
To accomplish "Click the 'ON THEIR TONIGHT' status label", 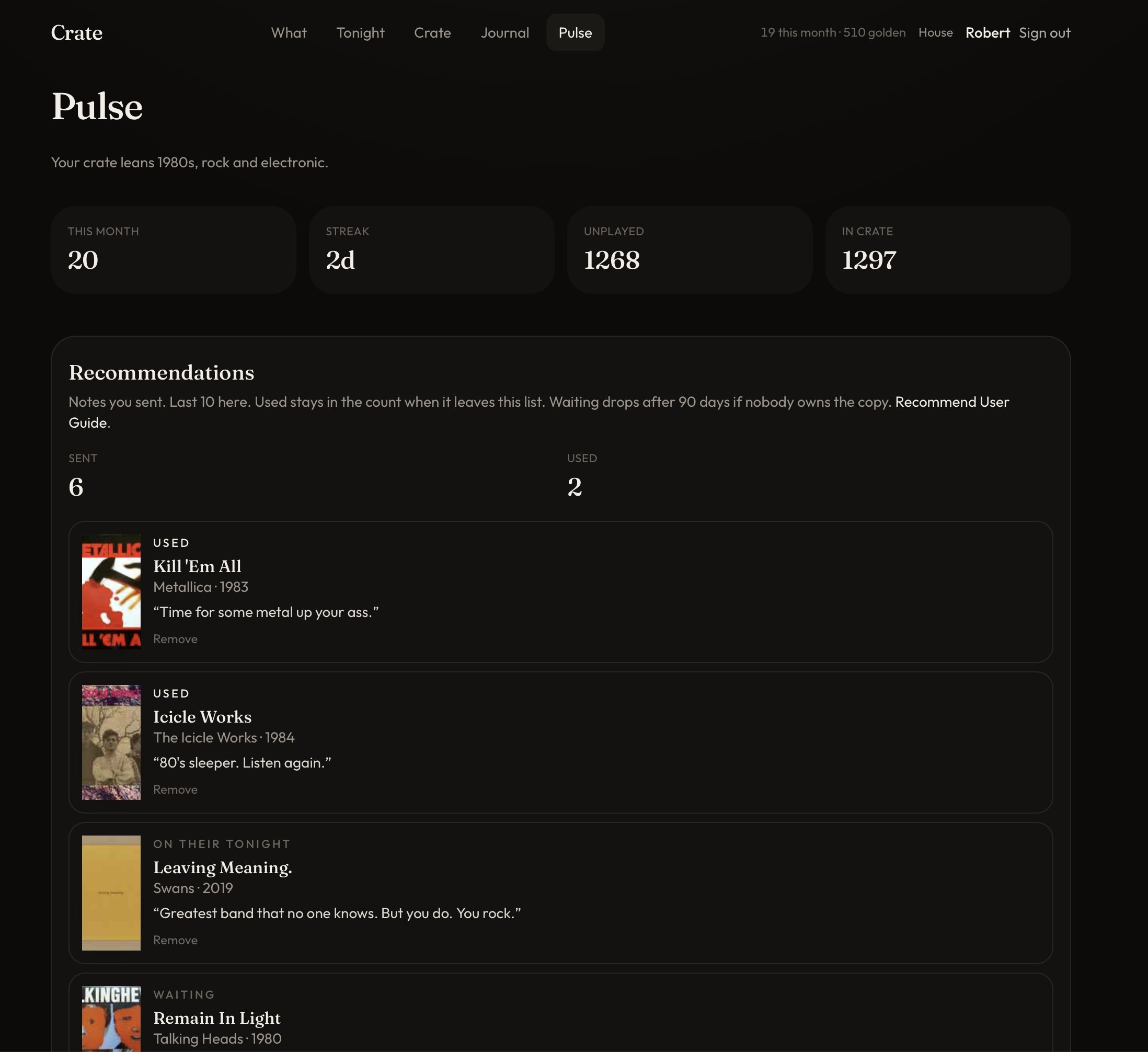I will (x=222, y=844).
